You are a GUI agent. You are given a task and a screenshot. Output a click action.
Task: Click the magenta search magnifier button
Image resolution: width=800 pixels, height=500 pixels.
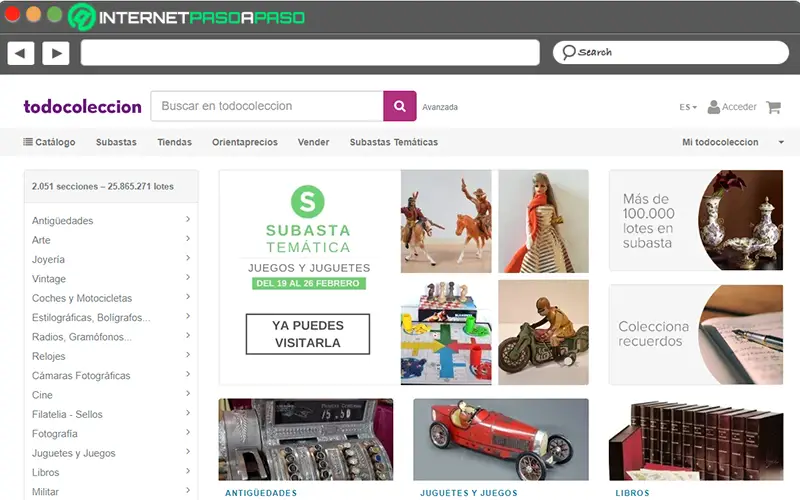(x=399, y=106)
